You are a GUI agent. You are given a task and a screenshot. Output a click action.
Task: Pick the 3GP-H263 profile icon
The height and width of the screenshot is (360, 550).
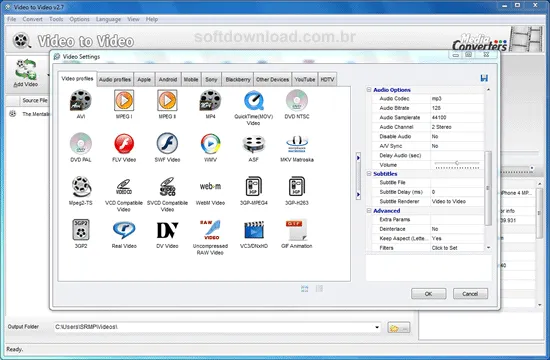pyautogui.click(x=297, y=186)
